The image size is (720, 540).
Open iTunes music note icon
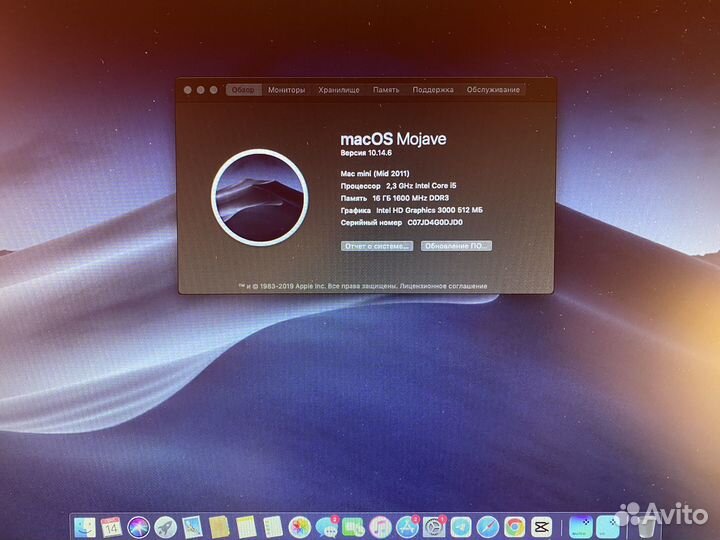380,527
